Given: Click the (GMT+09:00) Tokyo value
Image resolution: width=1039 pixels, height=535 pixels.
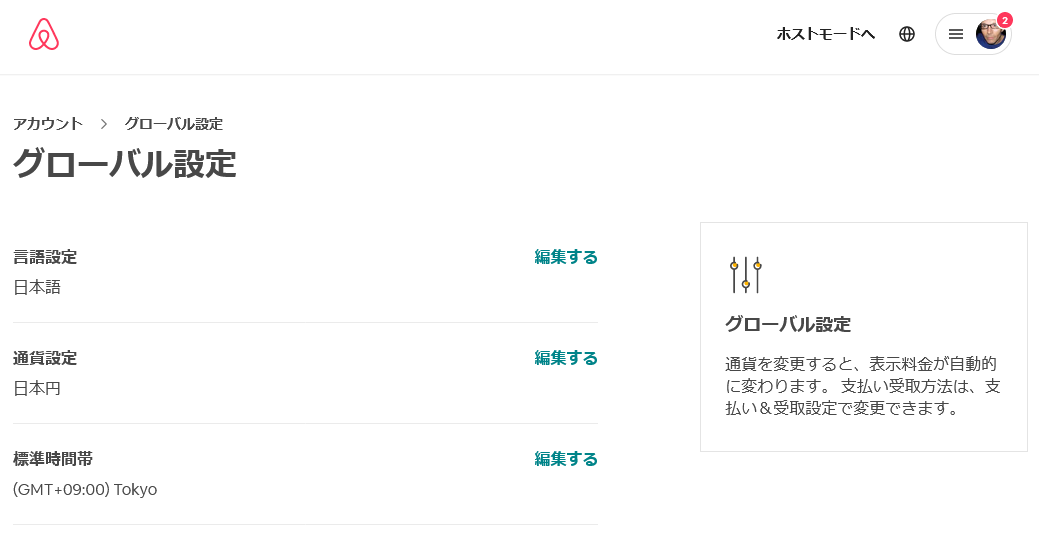Looking at the screenshot, I should (85, 489).
